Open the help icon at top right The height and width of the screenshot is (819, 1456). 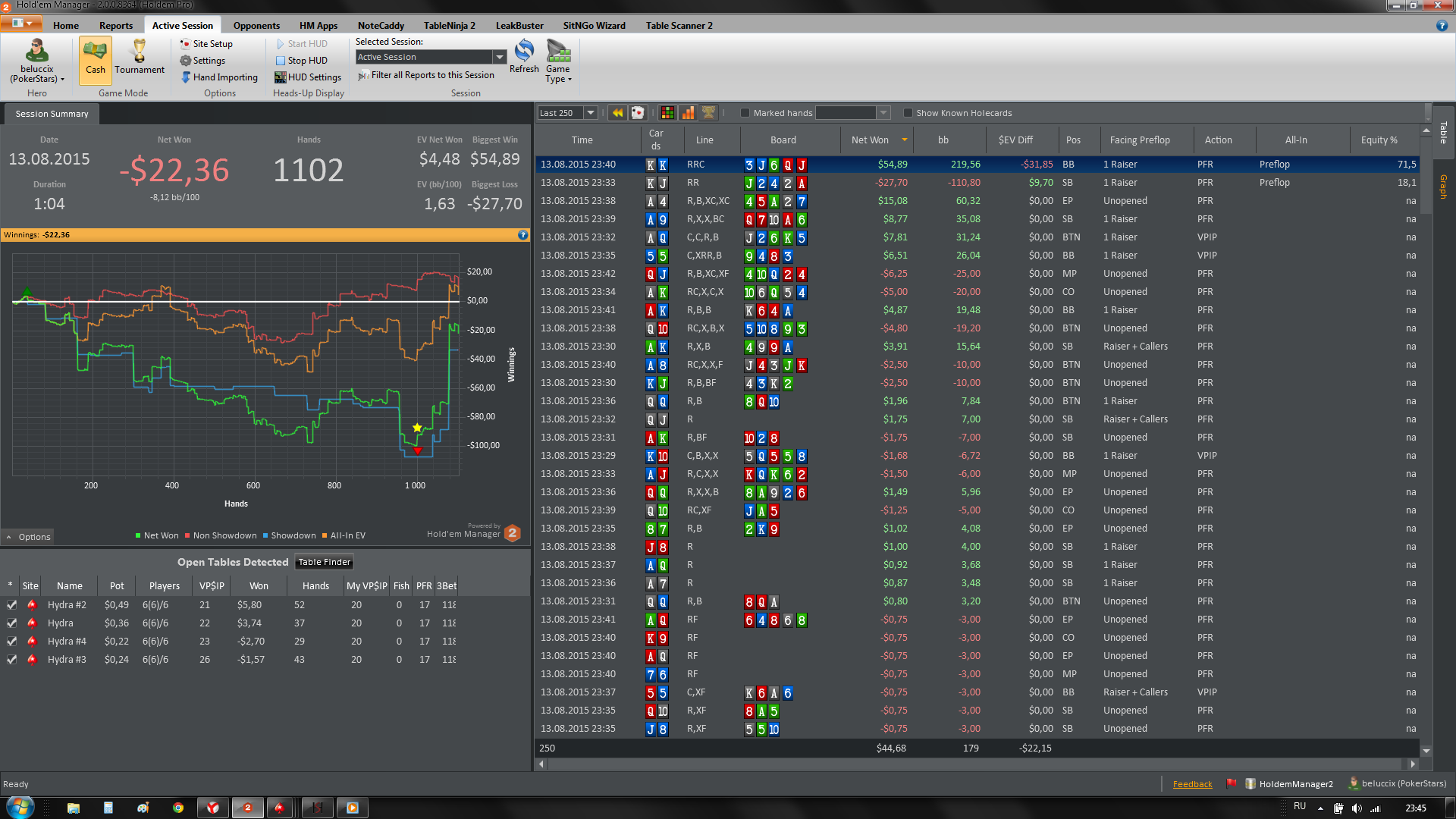coord(1442,26)
